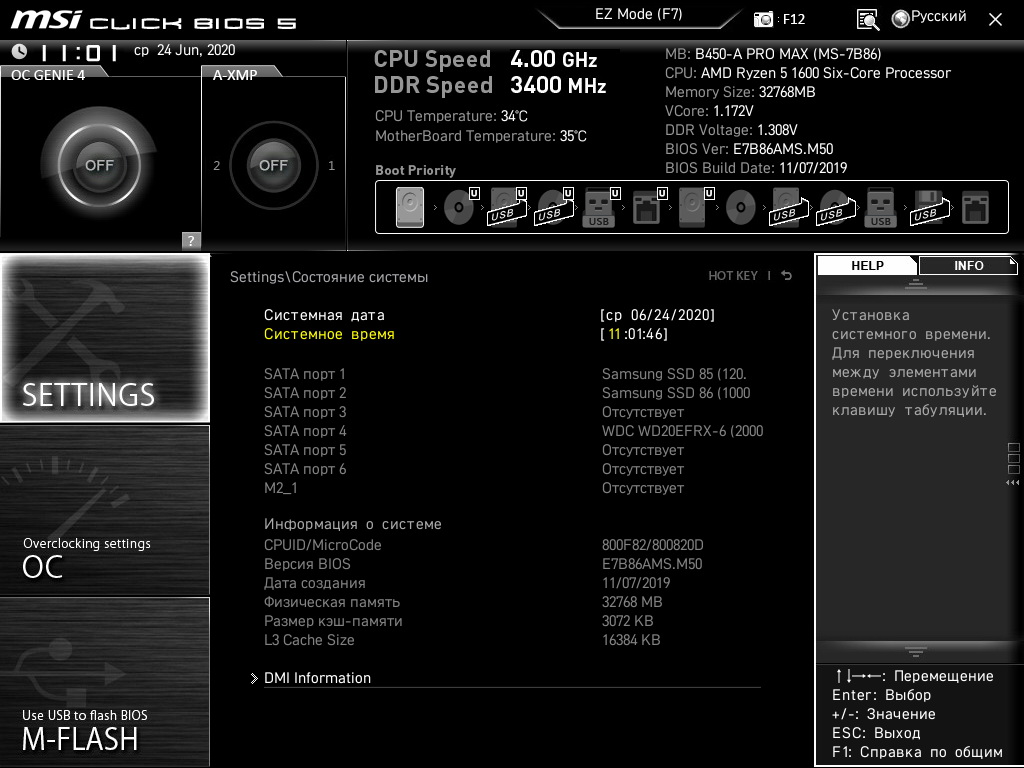The width and height of the screenshot is (1024, 768).
Task: Go back using the return arrow icon
Action: (787, 276)
